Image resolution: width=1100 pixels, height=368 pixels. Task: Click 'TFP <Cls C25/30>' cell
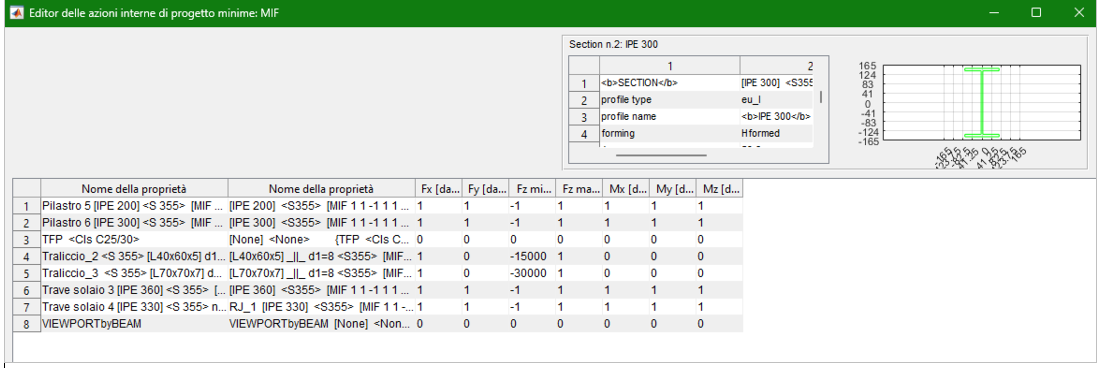coord(134,240)
